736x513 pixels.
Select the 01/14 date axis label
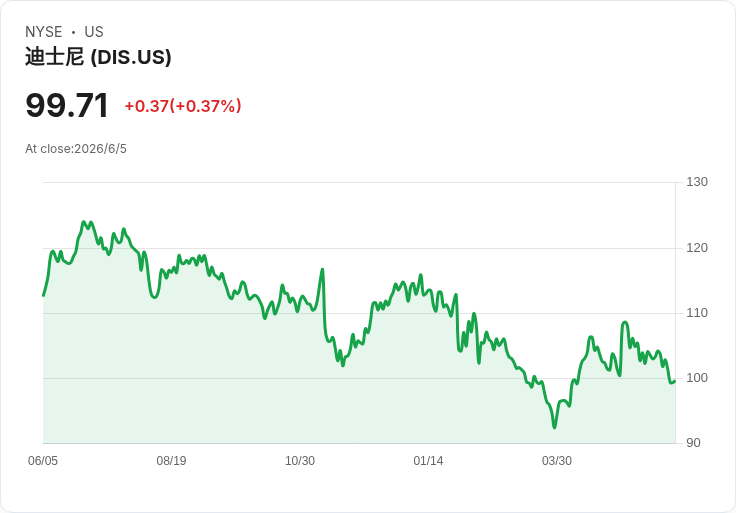click(x=428, y=461)
